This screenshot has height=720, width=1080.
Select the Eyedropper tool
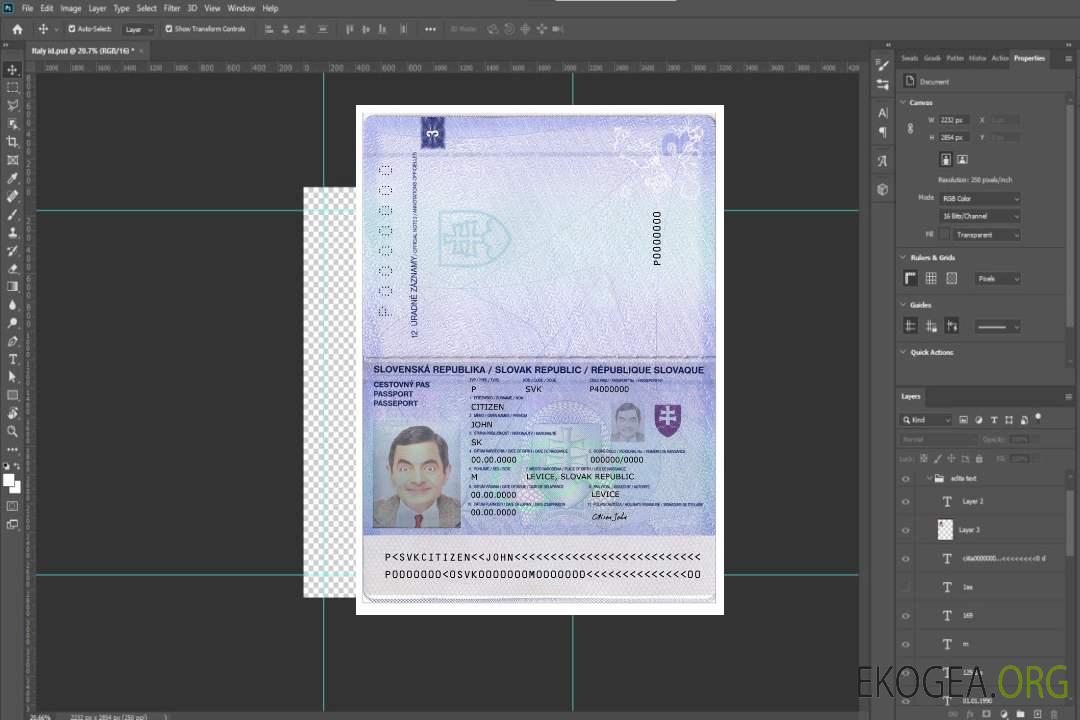[x=12, y=178]
